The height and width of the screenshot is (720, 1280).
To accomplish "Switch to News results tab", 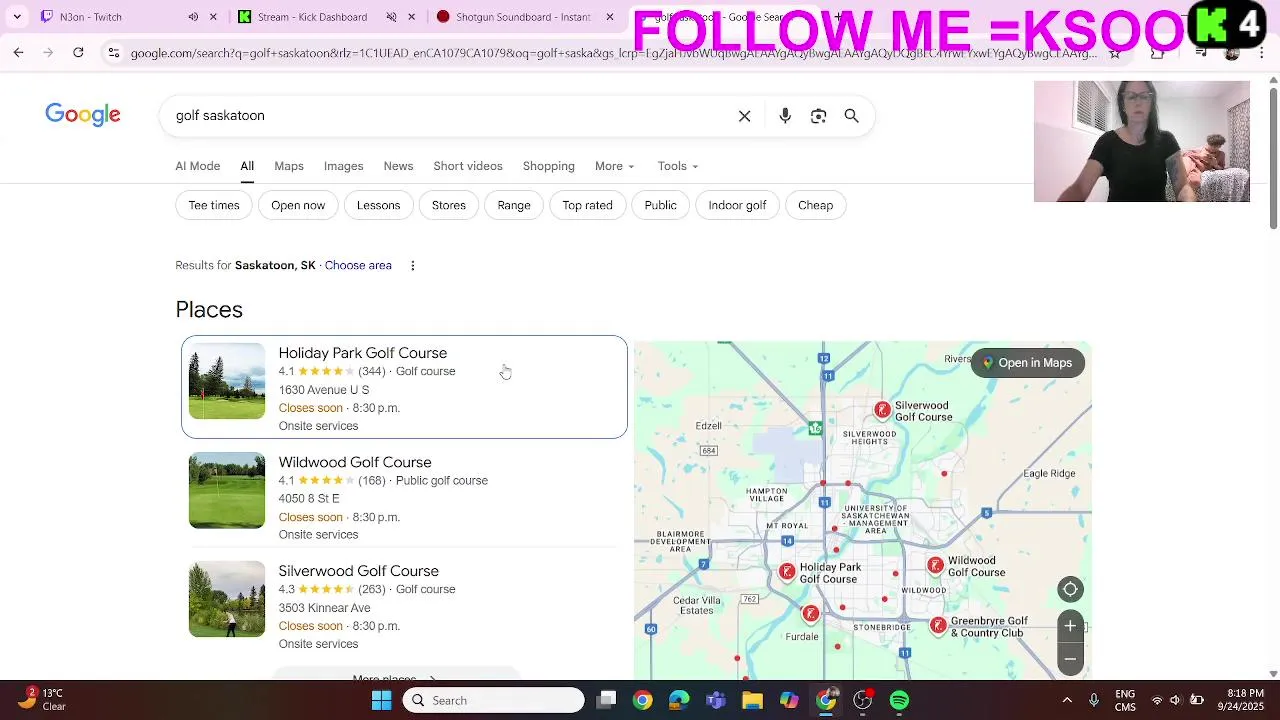I will click(398, 166).
